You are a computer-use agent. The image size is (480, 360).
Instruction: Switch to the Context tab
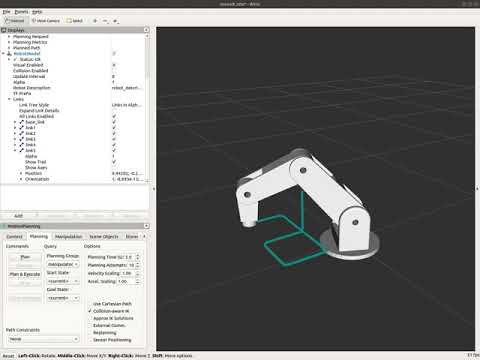14,236
